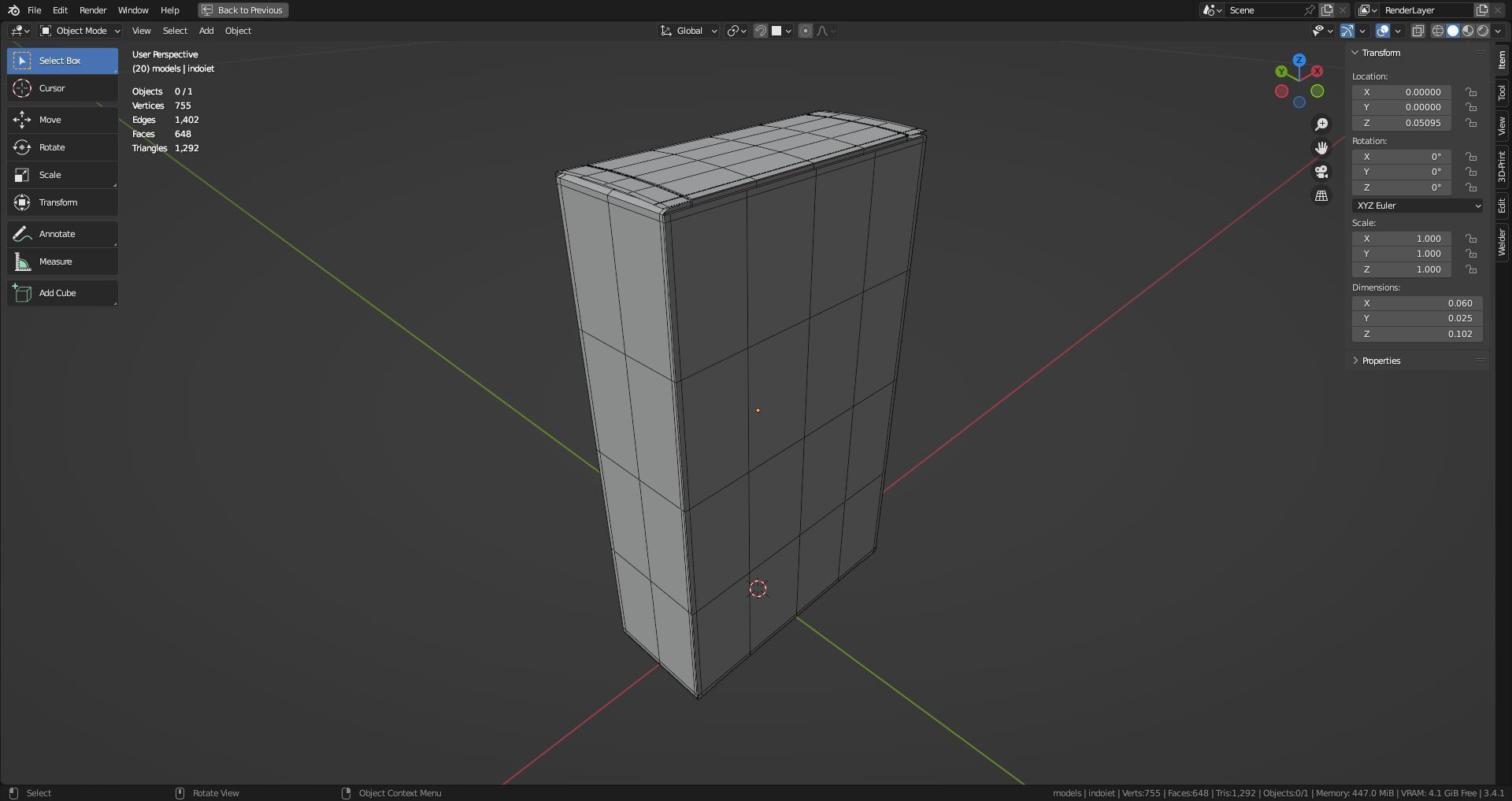Open the shading options dropdown arrow

[x=1497, y=31]
